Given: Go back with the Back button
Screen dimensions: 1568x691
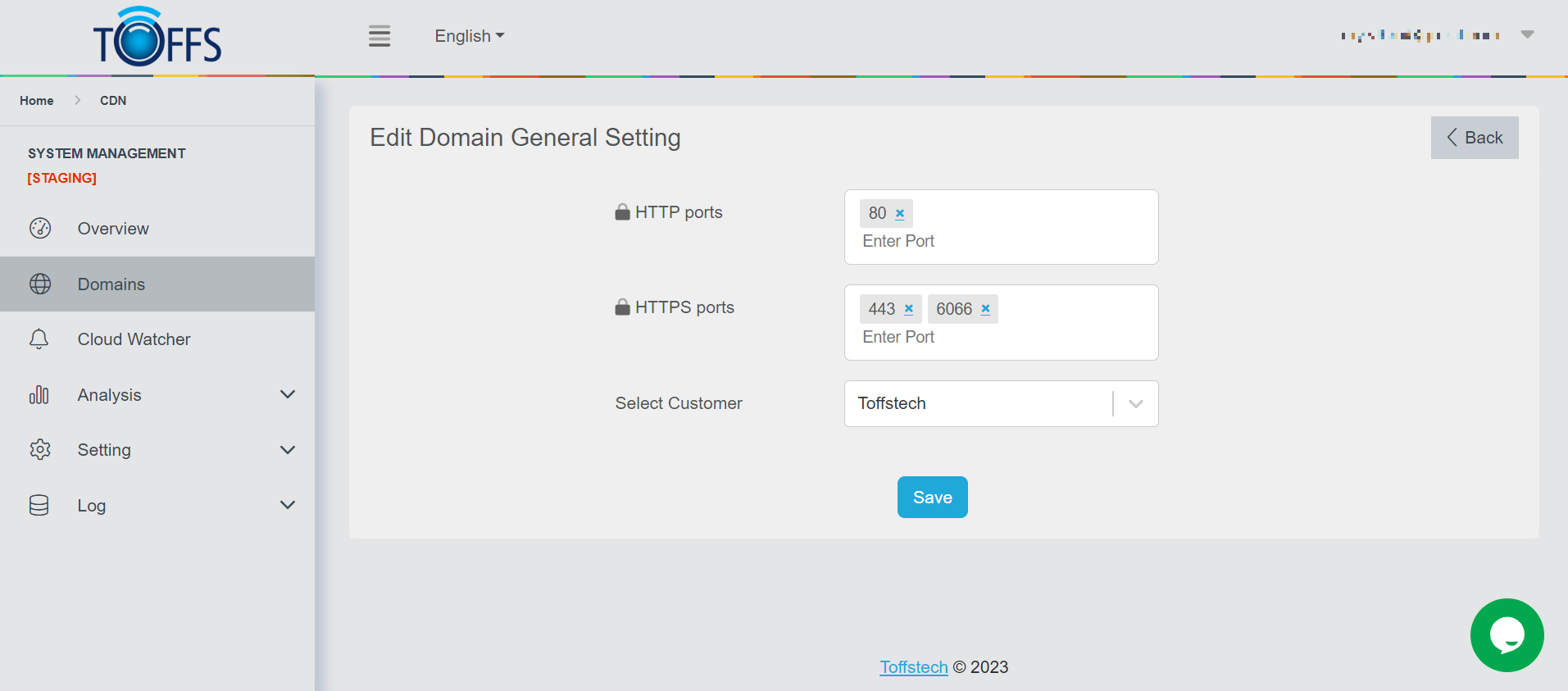Looking at the screenshot, I should click(x=1474, y=138).
